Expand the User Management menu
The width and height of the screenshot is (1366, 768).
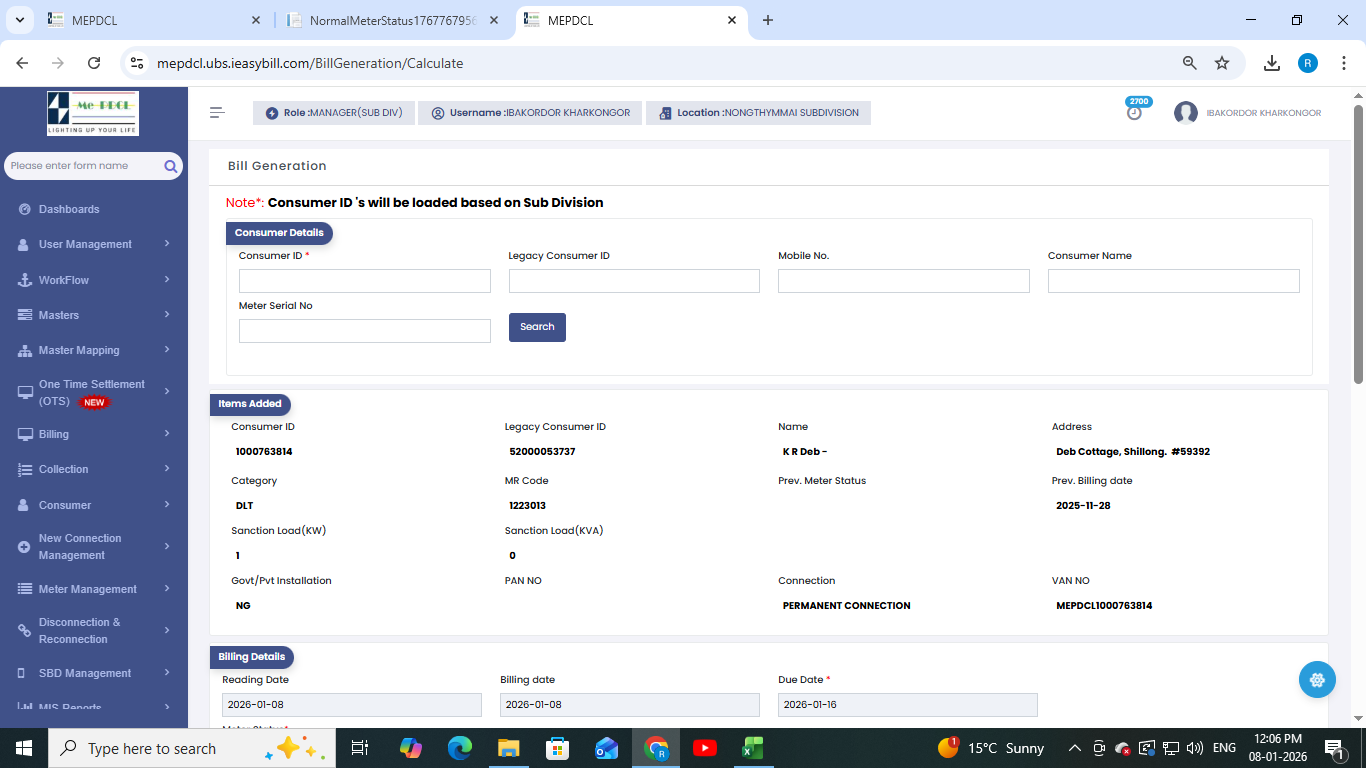click(x=85, y=244)
